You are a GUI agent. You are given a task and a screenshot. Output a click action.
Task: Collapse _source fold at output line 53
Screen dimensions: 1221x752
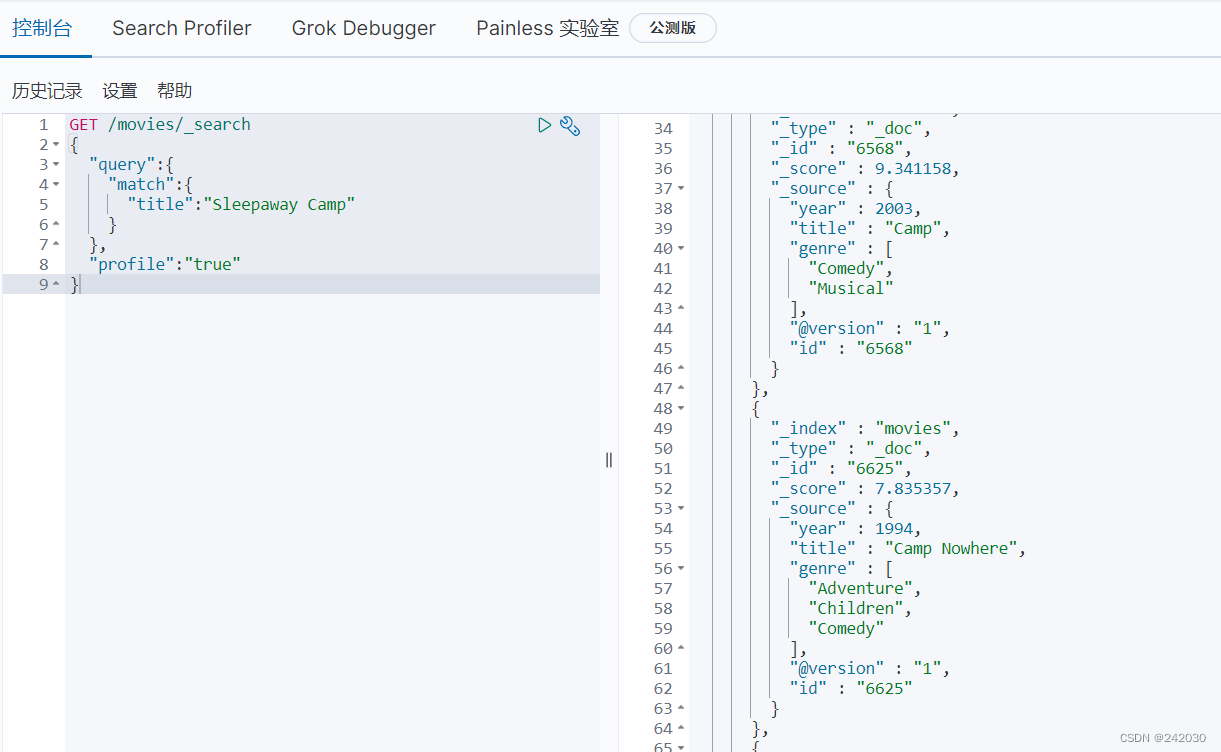point(681,509)
